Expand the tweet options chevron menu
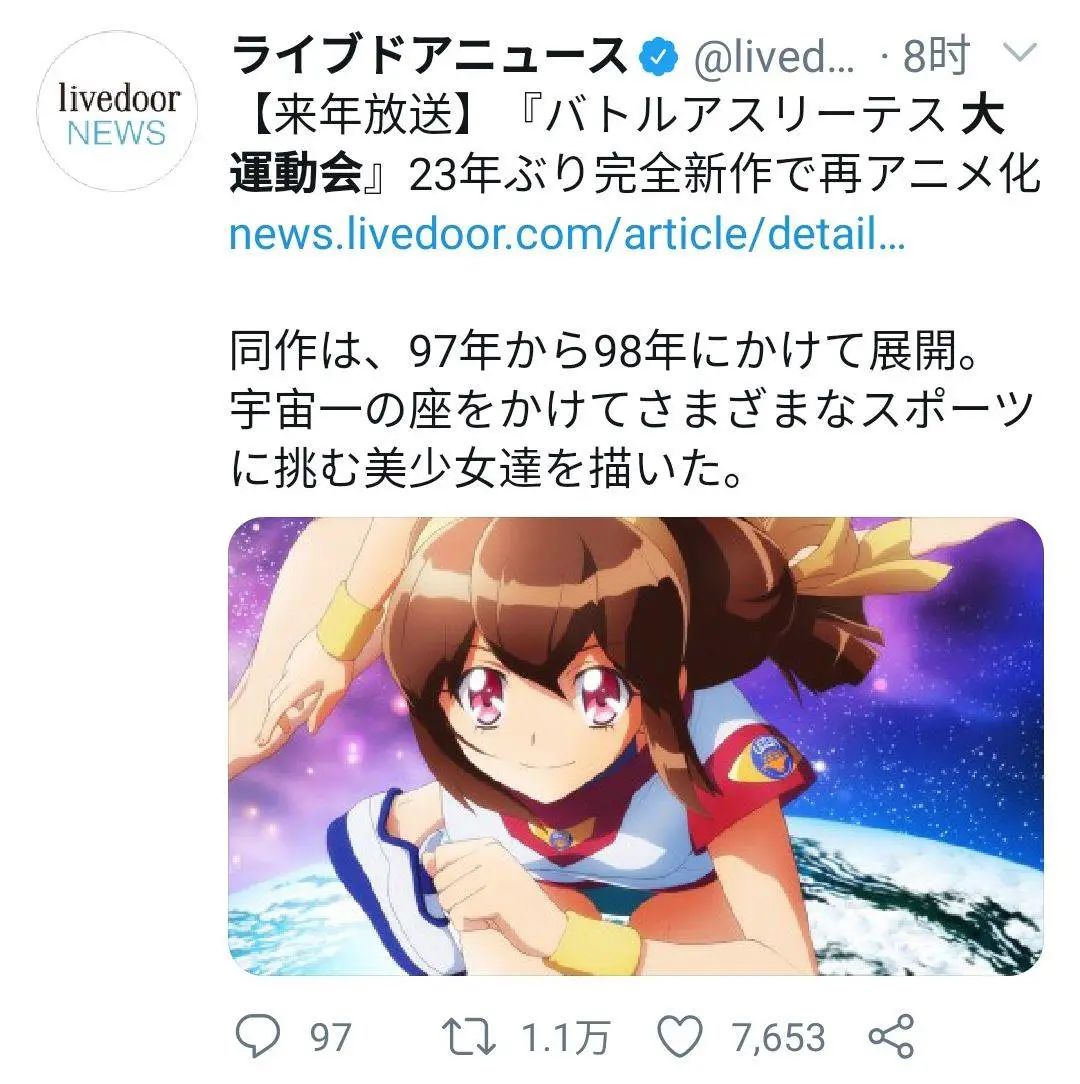 pyautogui.click(x=1019, y=52)
